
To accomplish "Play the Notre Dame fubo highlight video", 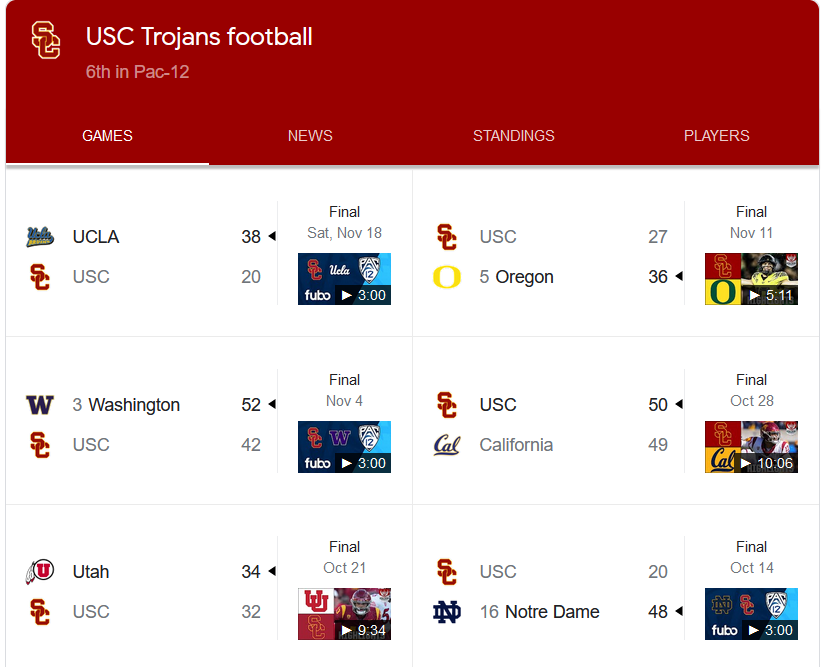I will point(751,614).
